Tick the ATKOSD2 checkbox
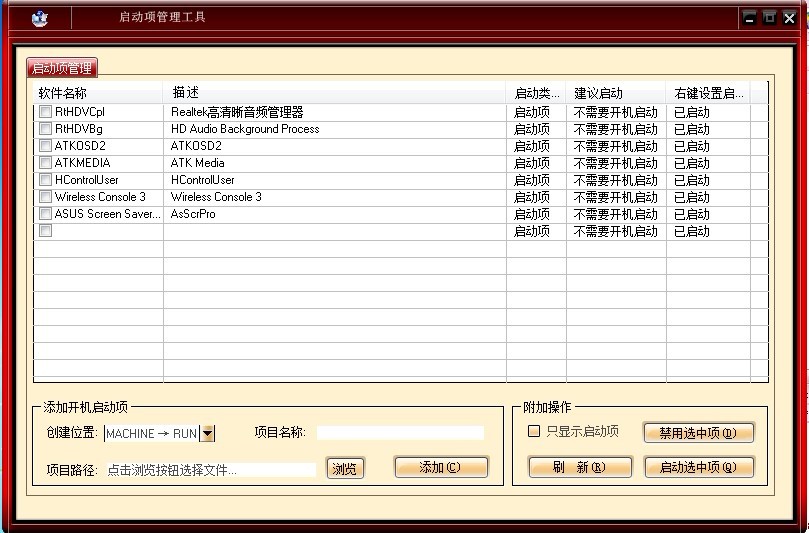The height and width of the screenshot is (533, 809). coord(45,146)
